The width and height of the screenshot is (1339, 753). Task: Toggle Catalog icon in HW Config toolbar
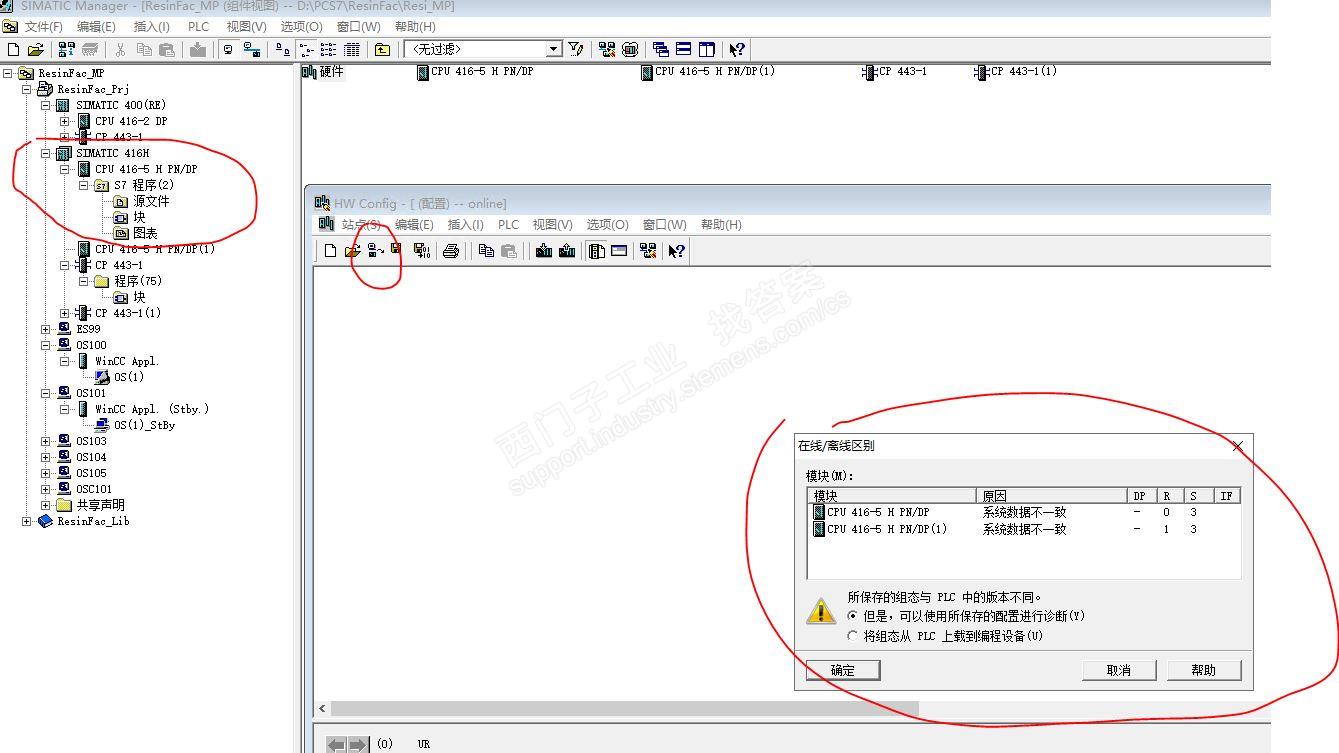click(x=597, y=251)
